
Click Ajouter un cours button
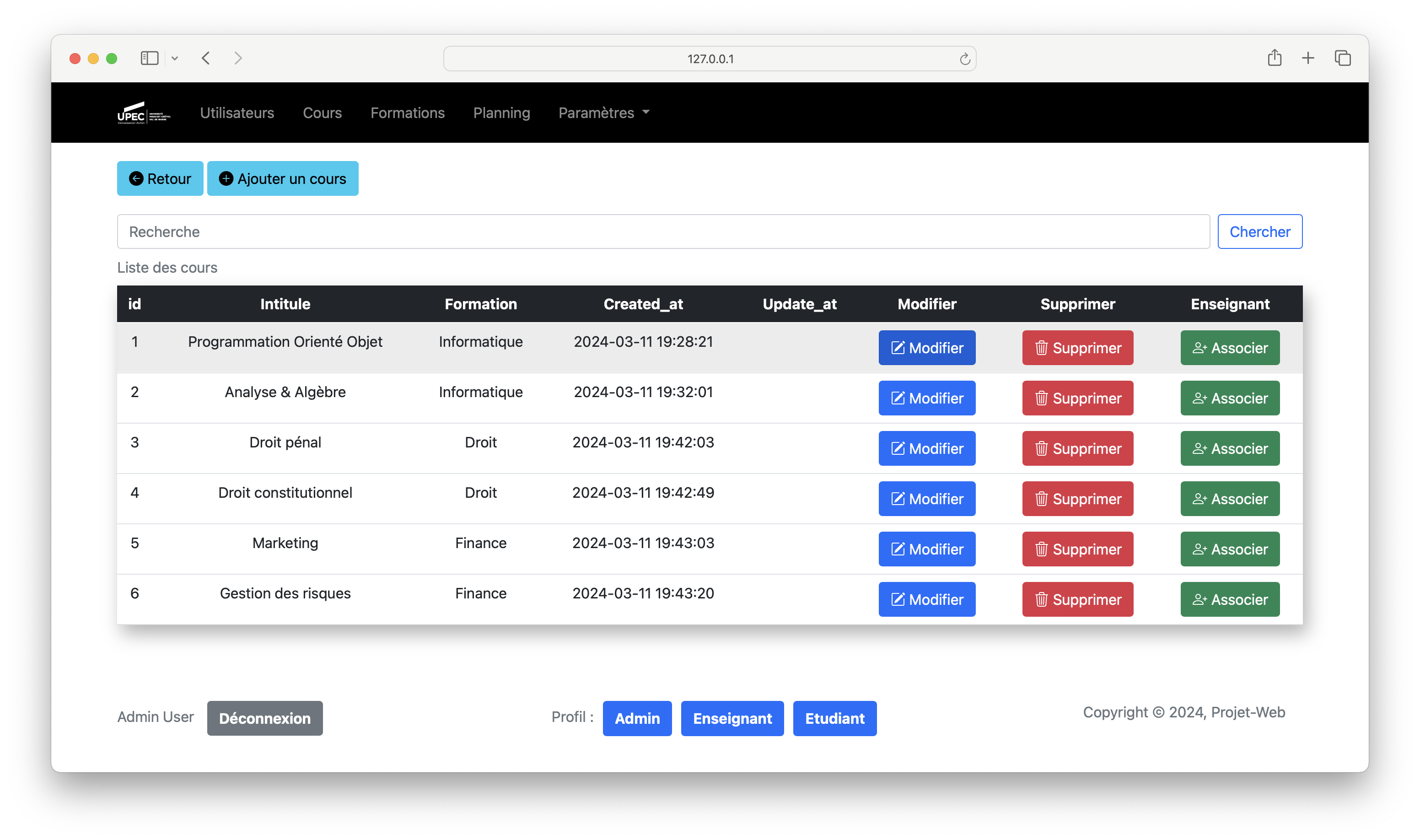click(282, 178)
